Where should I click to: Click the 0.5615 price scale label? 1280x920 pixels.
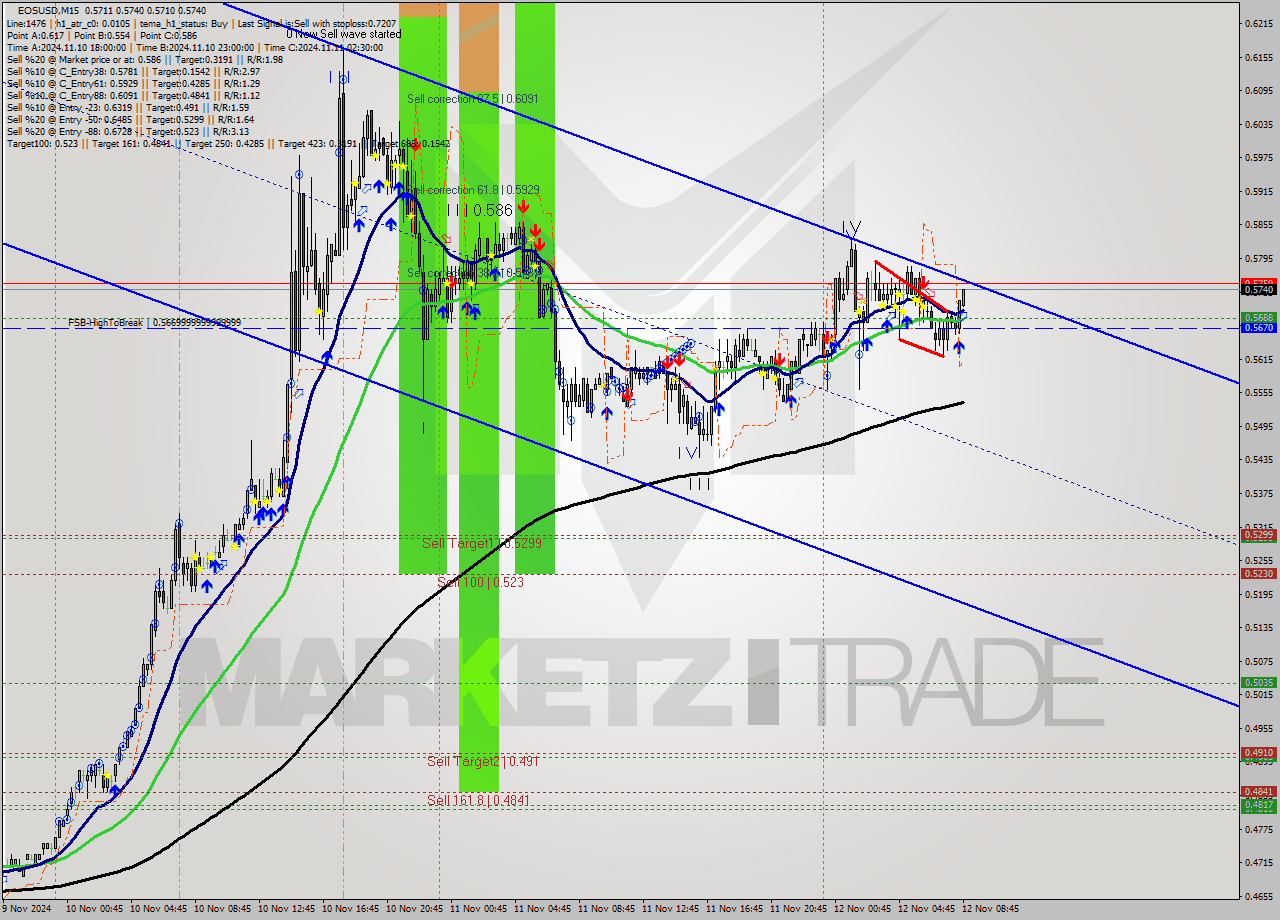(1260, 359)
